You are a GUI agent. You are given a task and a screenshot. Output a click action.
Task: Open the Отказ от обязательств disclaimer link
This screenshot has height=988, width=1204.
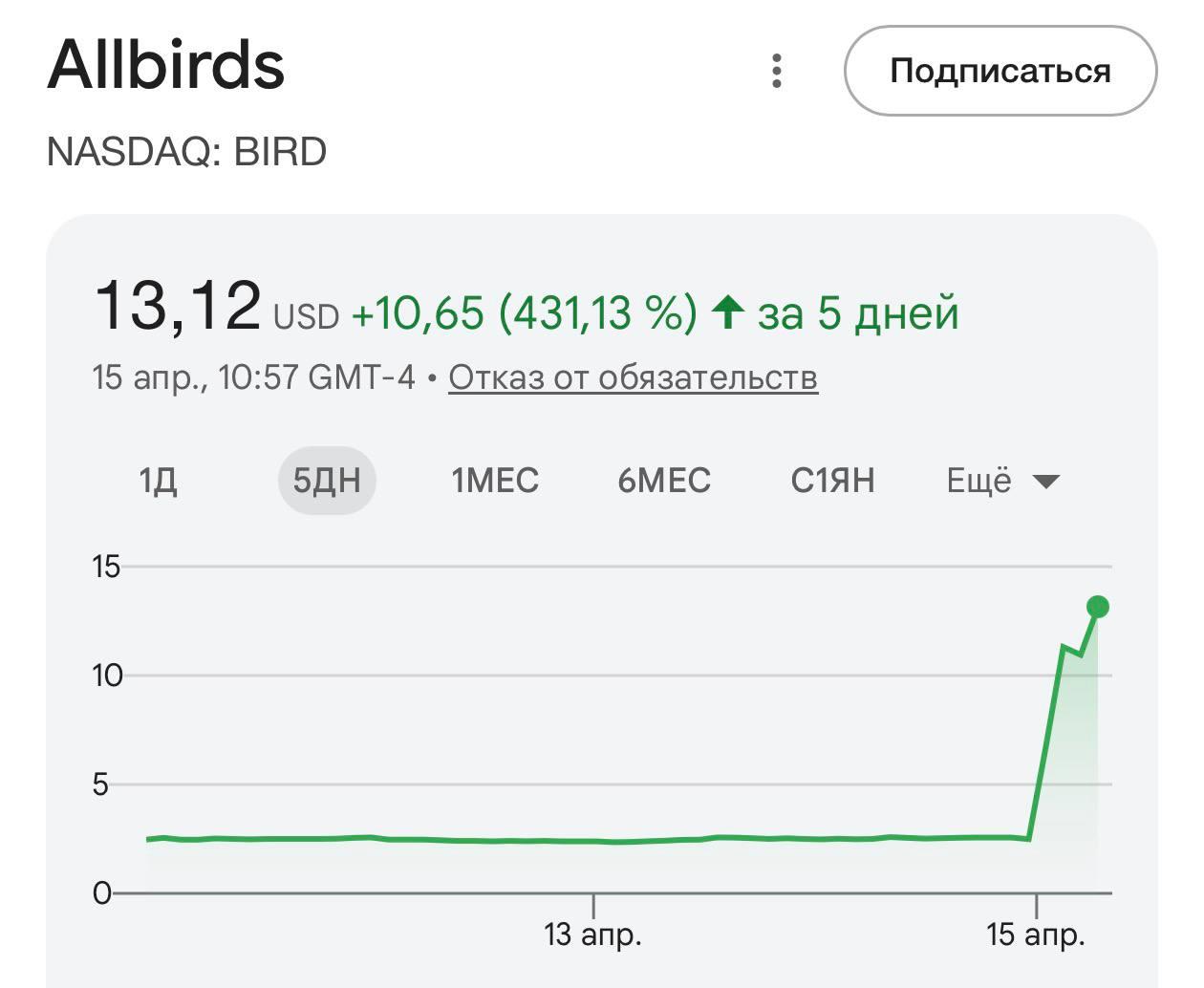pos(634,377)
